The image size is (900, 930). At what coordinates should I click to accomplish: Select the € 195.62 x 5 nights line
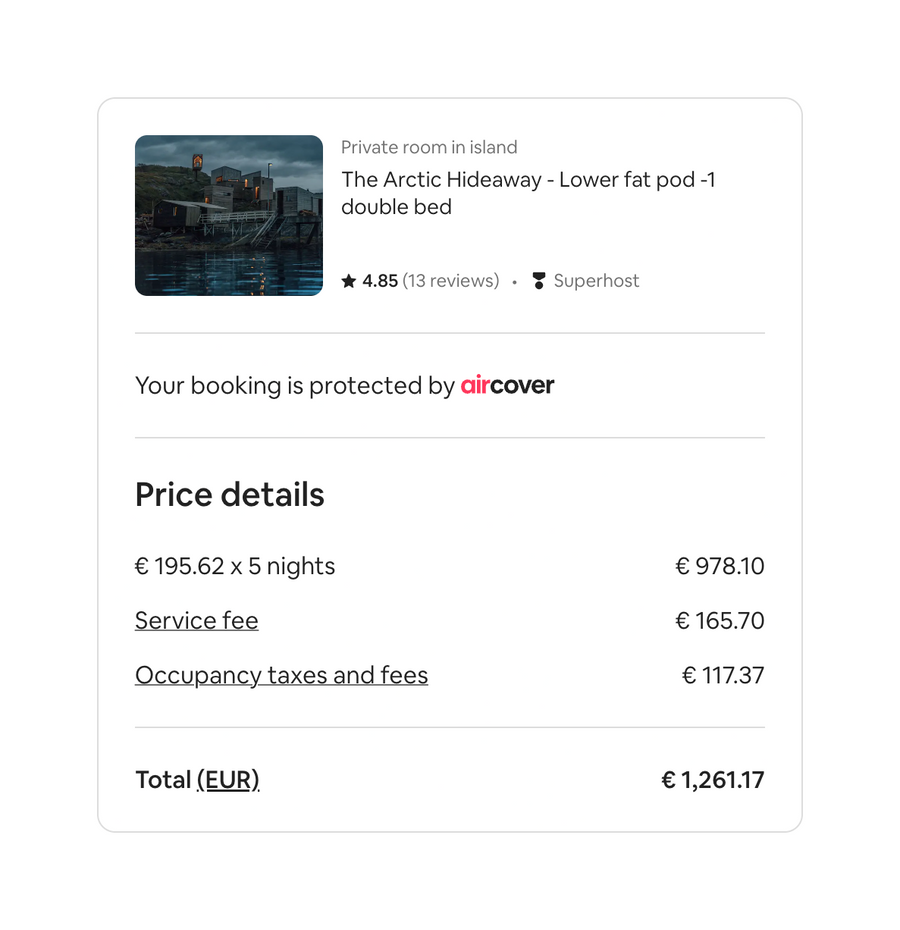[x=235, y=566]
